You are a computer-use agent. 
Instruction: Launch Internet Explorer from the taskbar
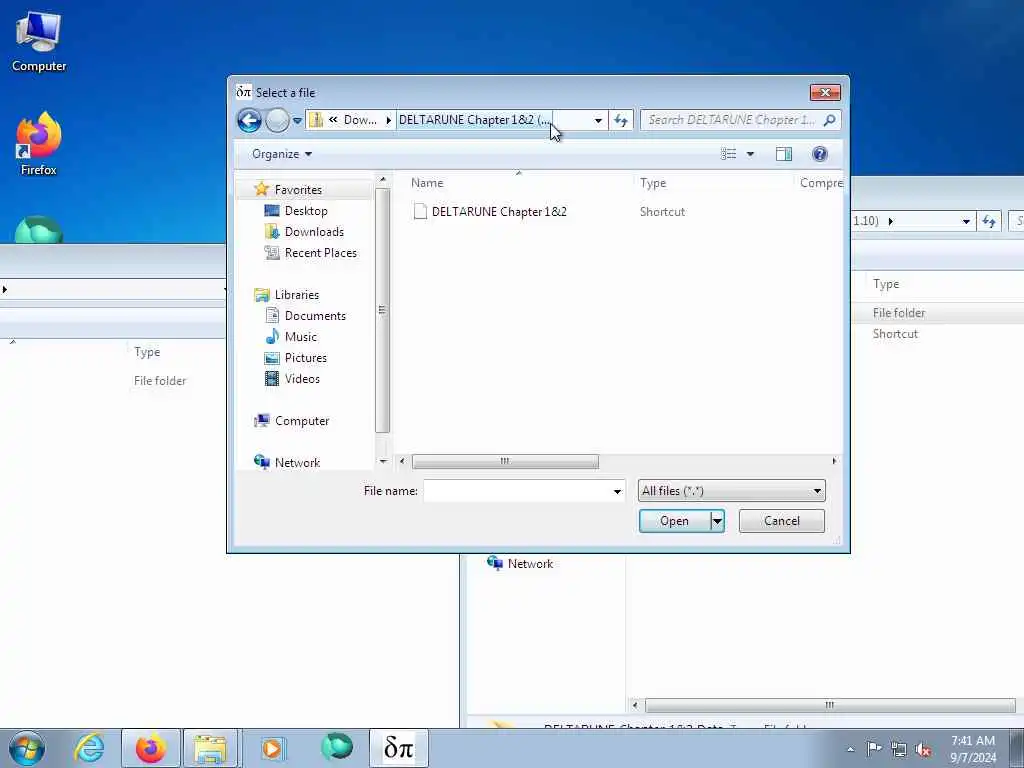coord(89,748)
